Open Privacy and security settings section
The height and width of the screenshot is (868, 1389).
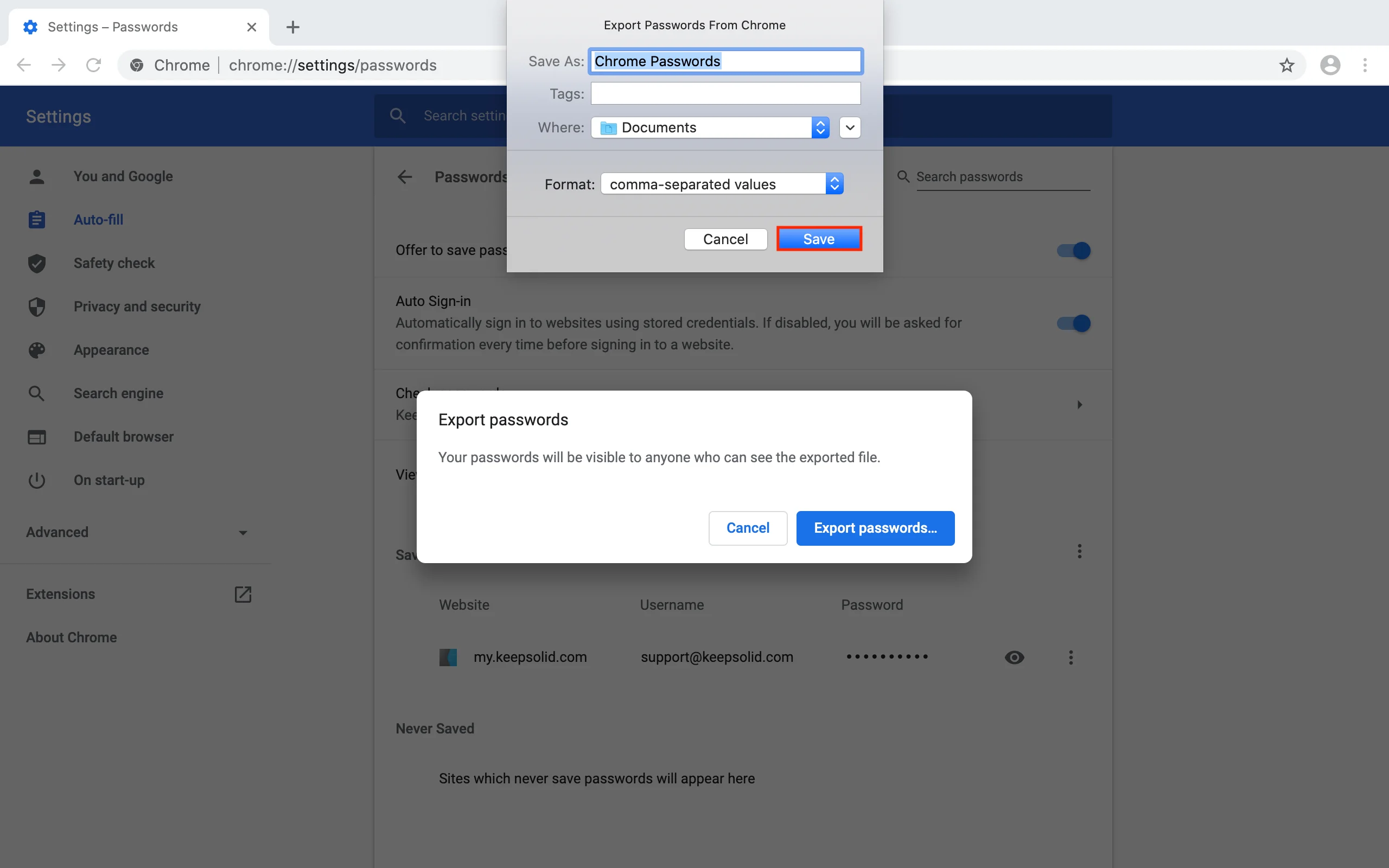coord(137,307)
